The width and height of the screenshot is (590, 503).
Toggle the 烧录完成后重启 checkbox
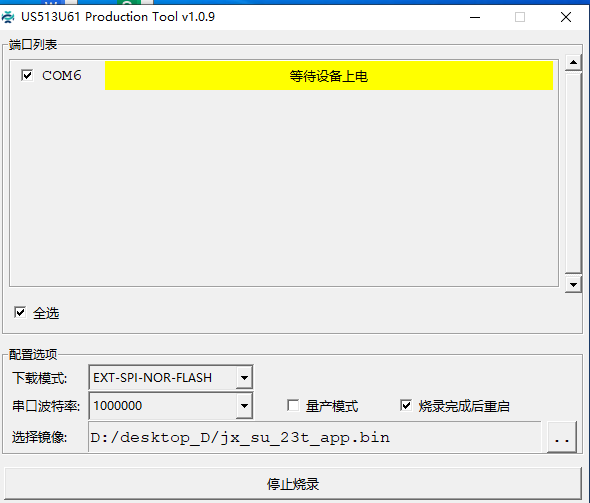pos(406,406)
